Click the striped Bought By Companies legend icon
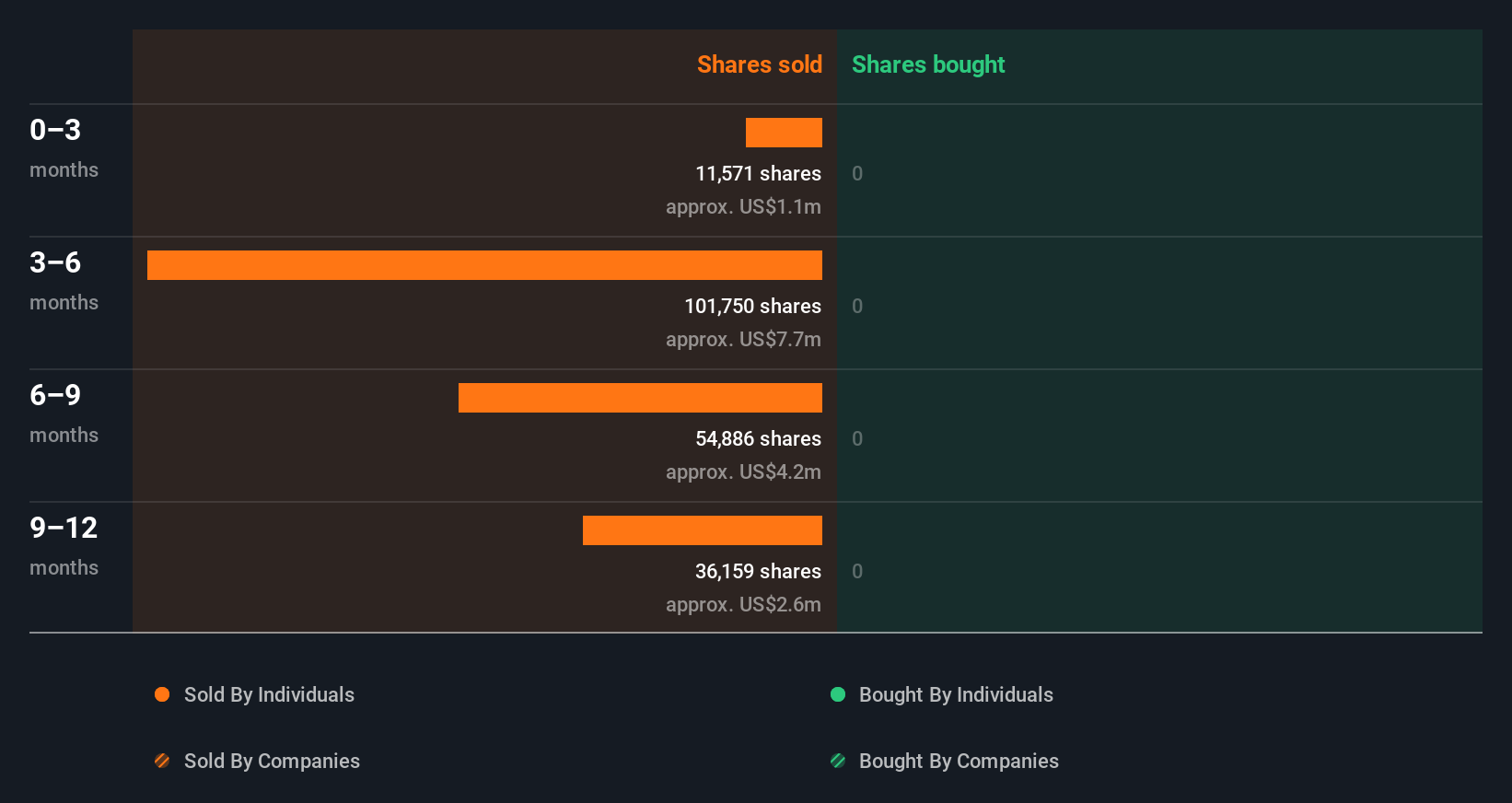The image size is (1512, 803). (838, 761)
